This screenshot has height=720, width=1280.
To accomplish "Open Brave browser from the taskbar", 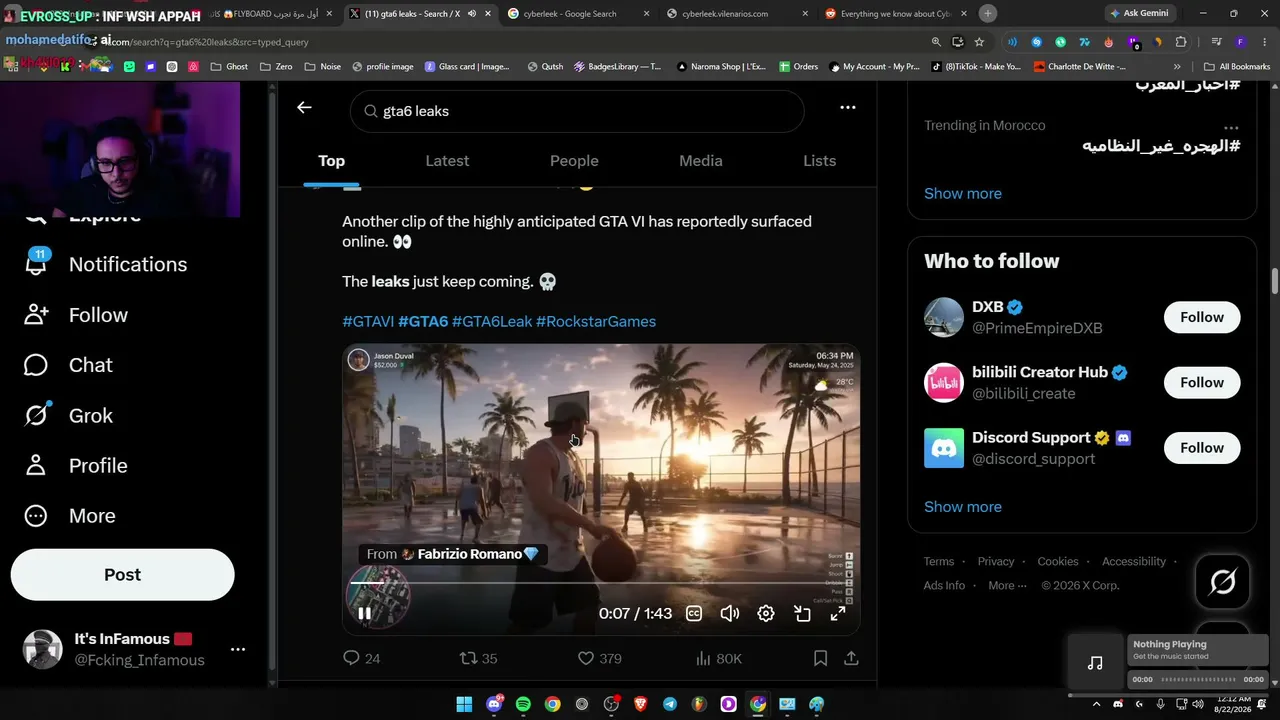I will pyautogui.click(x=640, y=704).
